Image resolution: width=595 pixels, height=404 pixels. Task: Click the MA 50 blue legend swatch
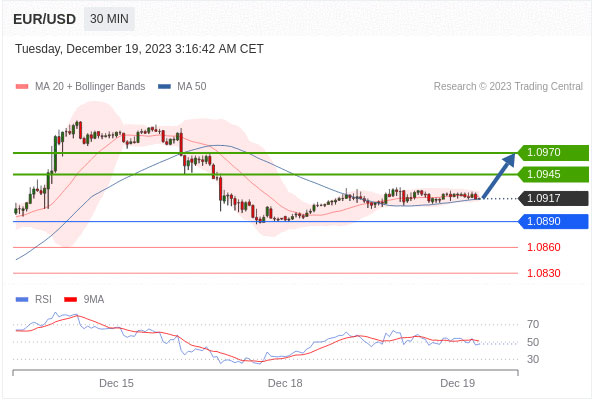164,86
